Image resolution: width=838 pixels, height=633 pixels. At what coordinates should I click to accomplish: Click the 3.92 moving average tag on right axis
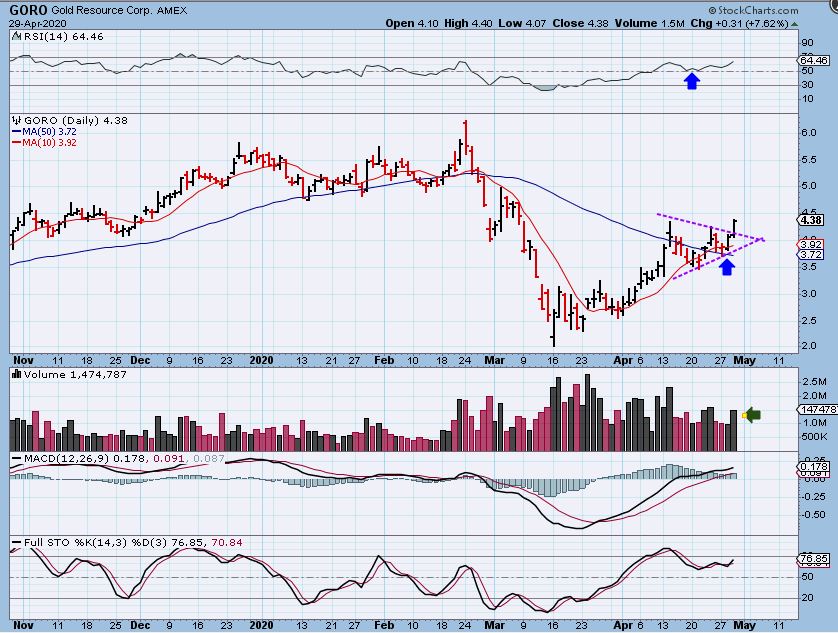(812, 245)
